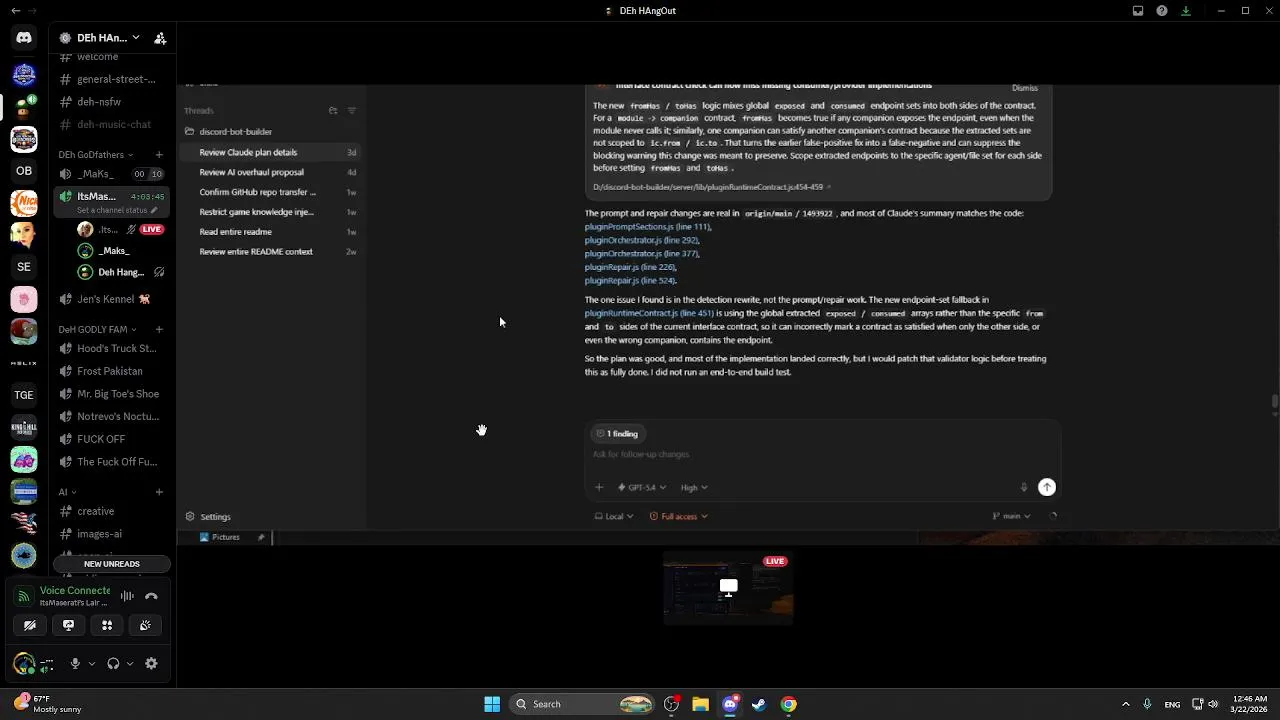
Task: Open Jen's Kennel voice channel
Action: (x=111, y=299)
